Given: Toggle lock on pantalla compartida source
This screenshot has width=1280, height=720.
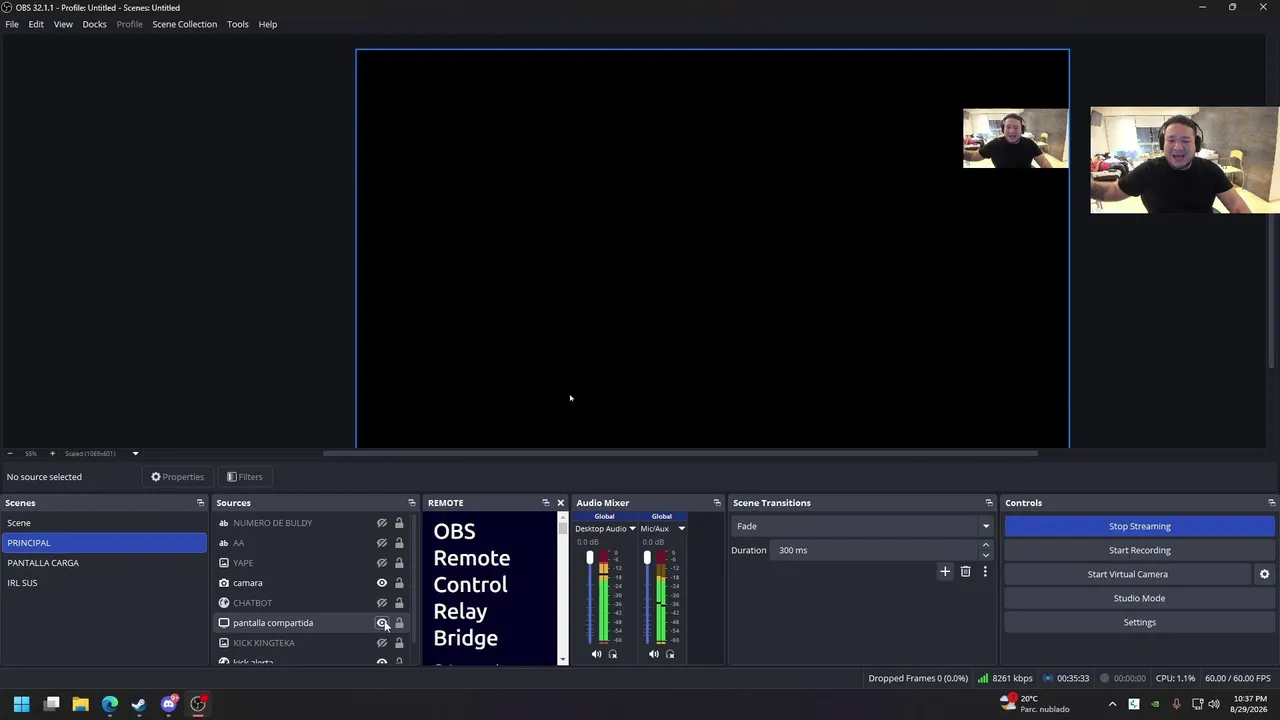Looking at the screenshot, I should click(399, 623).
